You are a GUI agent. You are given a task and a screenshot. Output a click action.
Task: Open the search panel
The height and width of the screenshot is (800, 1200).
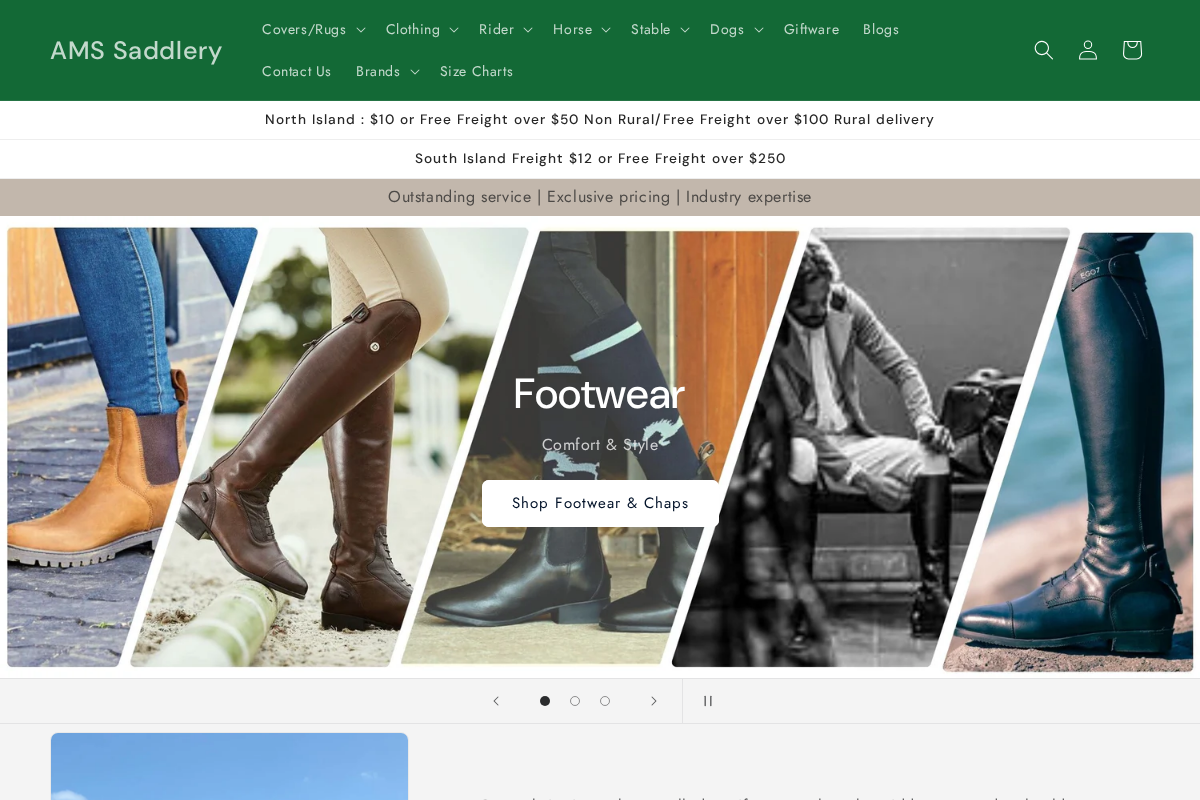tap(1044, 50)
